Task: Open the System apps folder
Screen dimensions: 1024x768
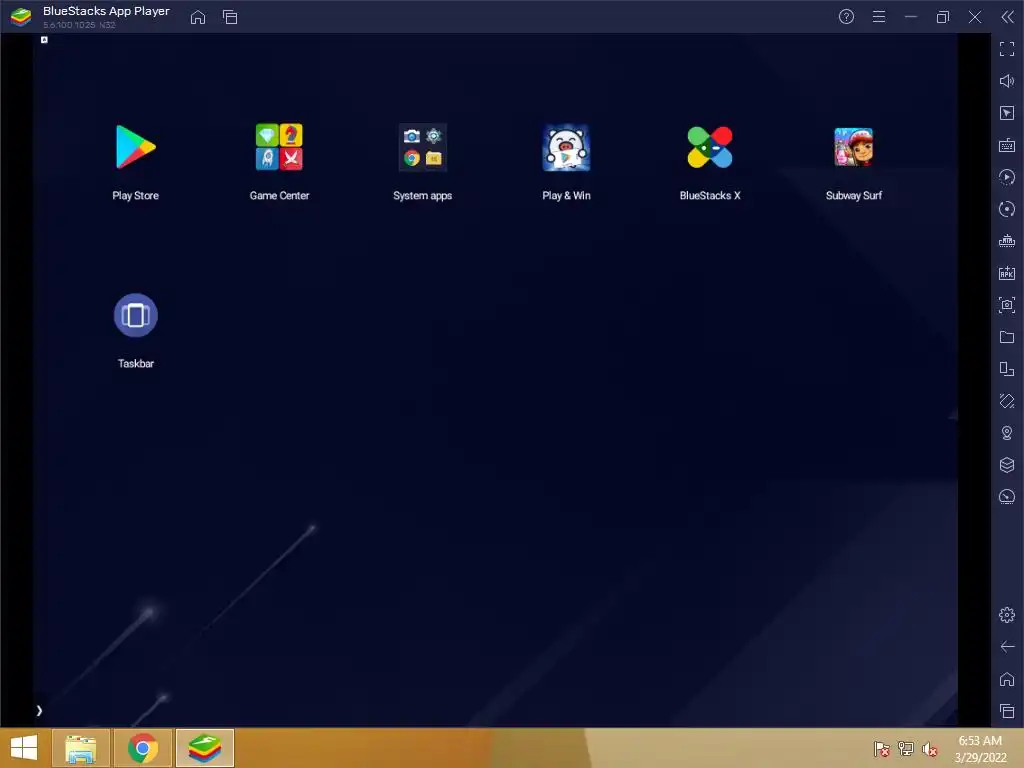Action: (423, 148)
